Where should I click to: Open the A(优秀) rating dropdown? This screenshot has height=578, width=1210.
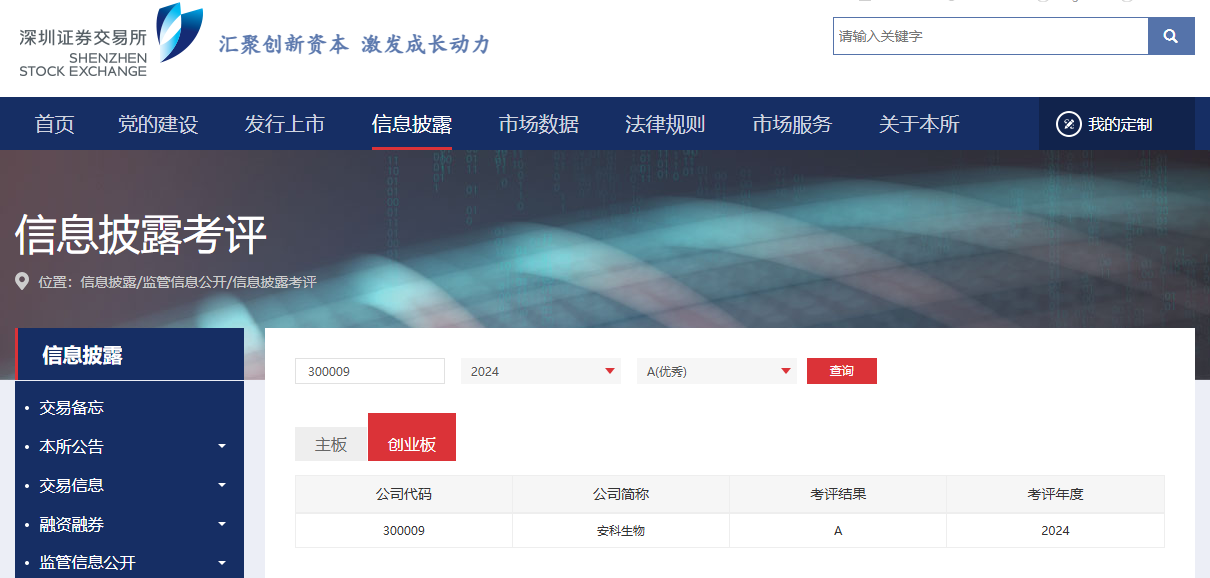(716, 371)
